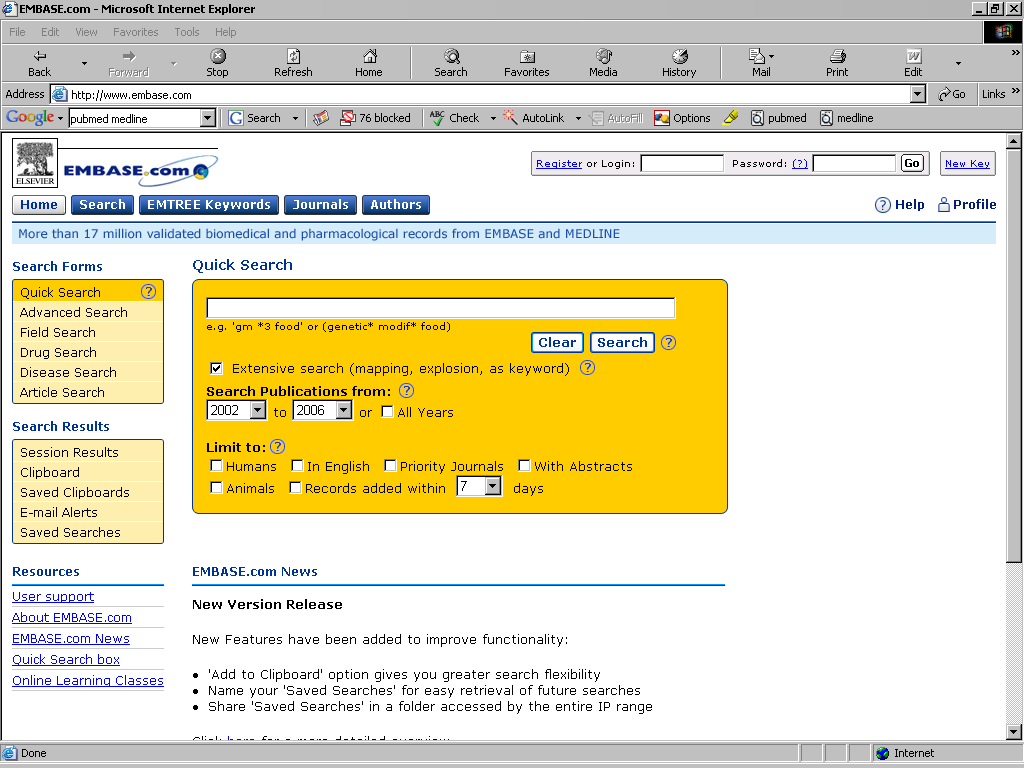Toggle the Extensive search checkbox

point(216,368)
